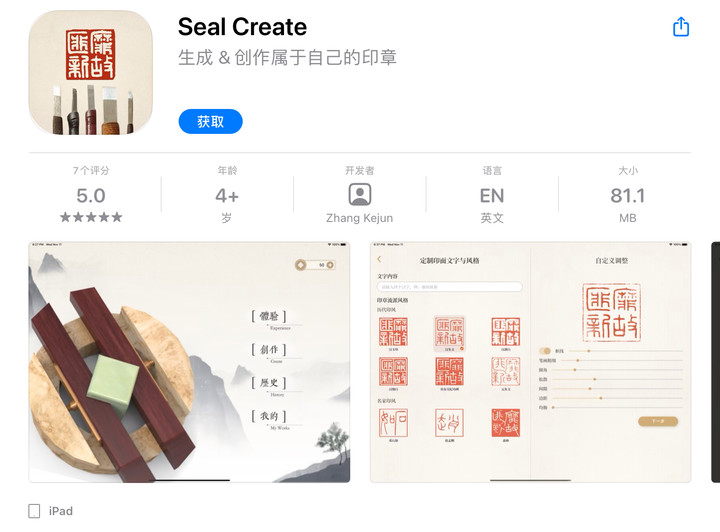The height and width of the screenshot is (532, 720).
Task: Open the developer Zhang Kejun profile icon
Action: tap(360, 195)
